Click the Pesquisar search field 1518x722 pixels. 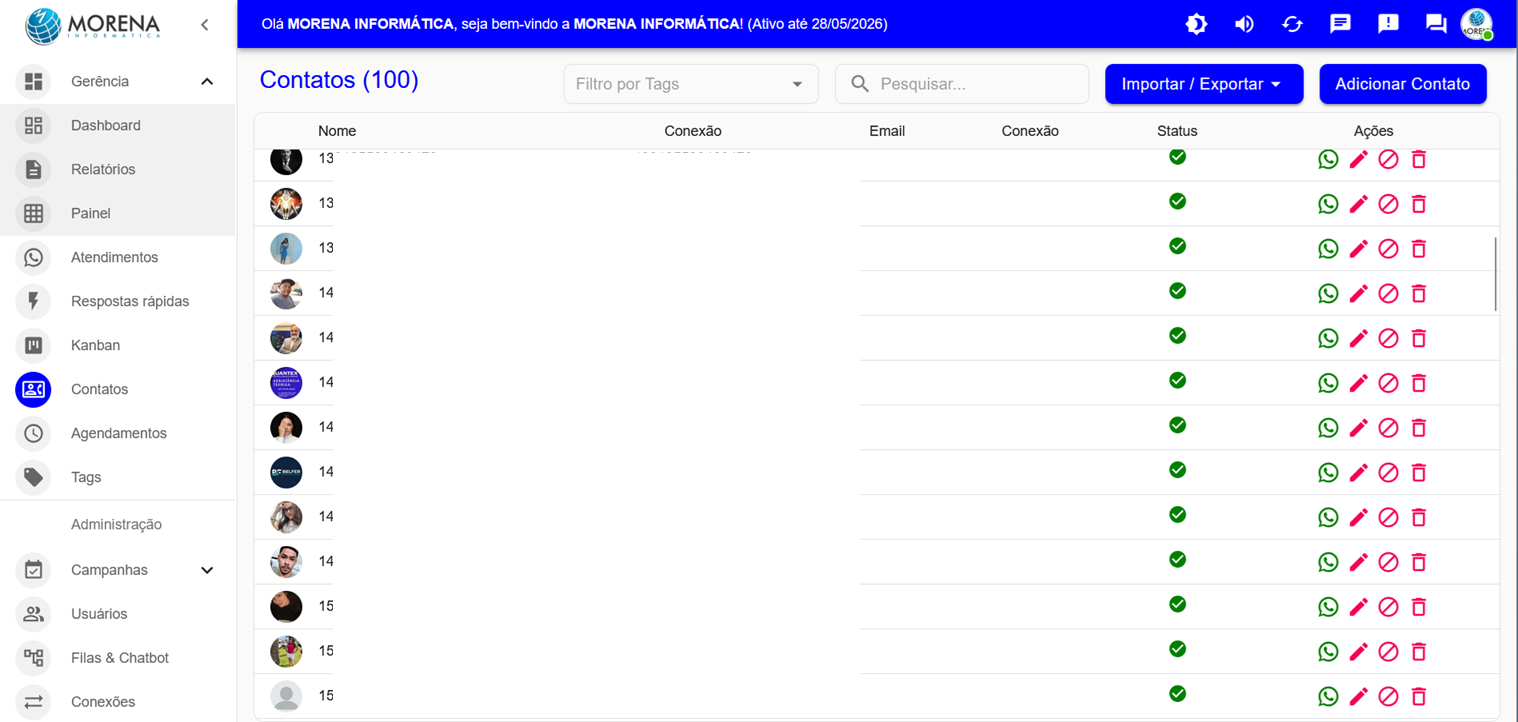click(975, 84)
